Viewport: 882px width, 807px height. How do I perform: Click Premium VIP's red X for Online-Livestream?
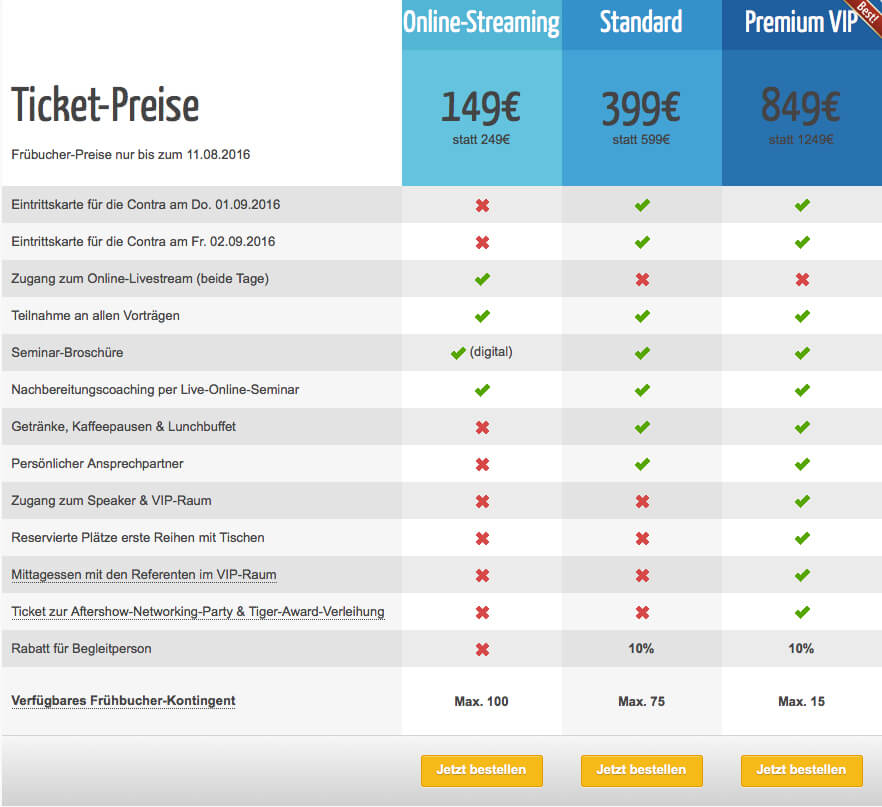(802, 279)
